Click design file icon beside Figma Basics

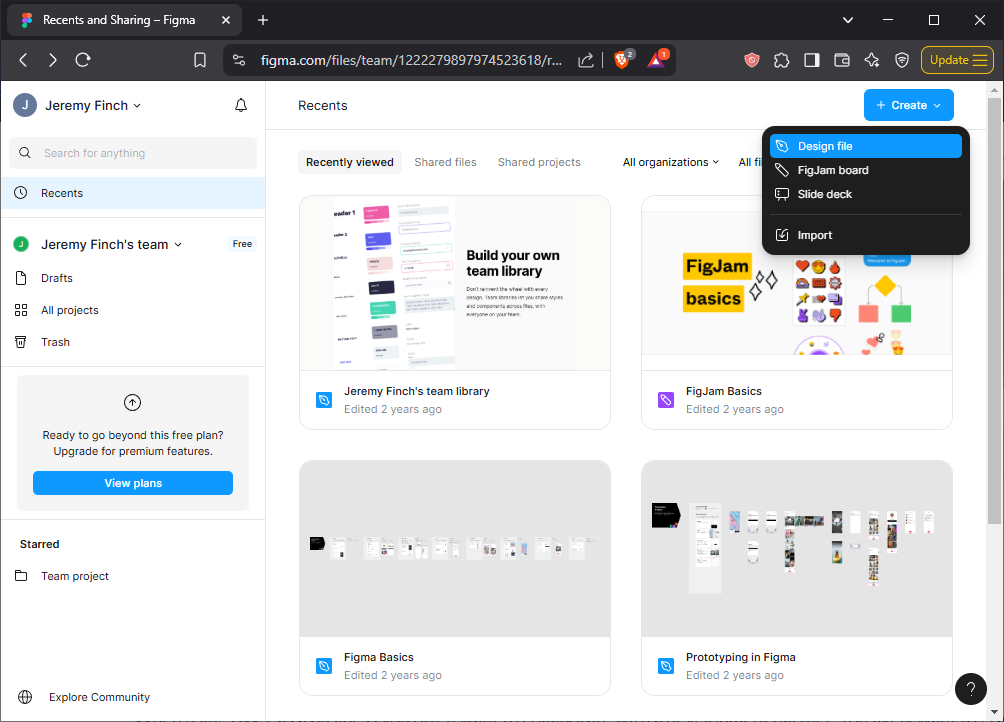pos(324,666)
